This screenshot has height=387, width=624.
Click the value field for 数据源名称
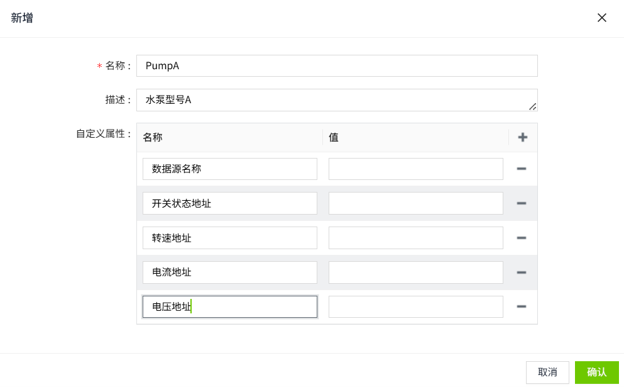coord(416,169)
